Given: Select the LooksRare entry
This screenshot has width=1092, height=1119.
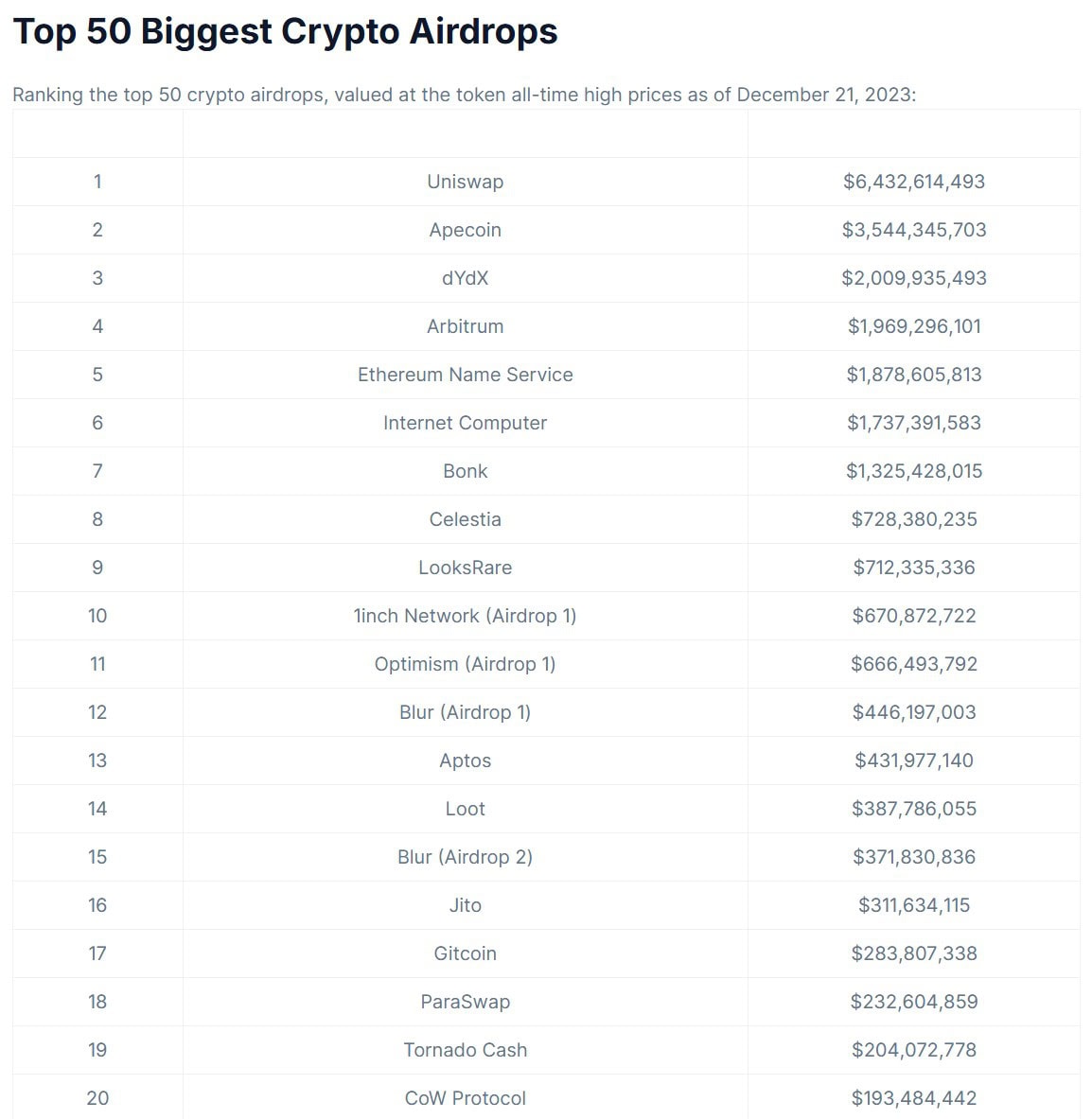Looking at the screenshot, I should click(x=465, y=568).
